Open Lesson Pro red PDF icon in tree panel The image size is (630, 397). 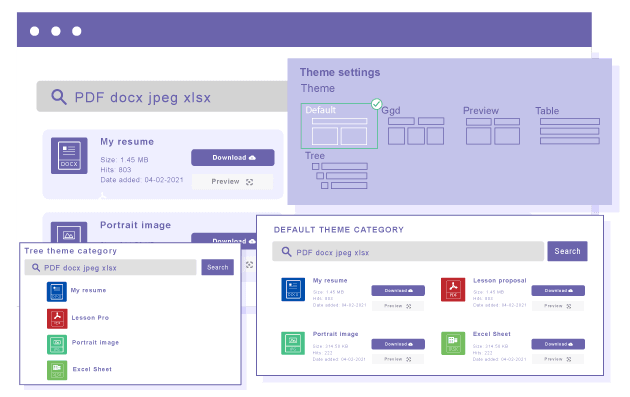(57, 319)
